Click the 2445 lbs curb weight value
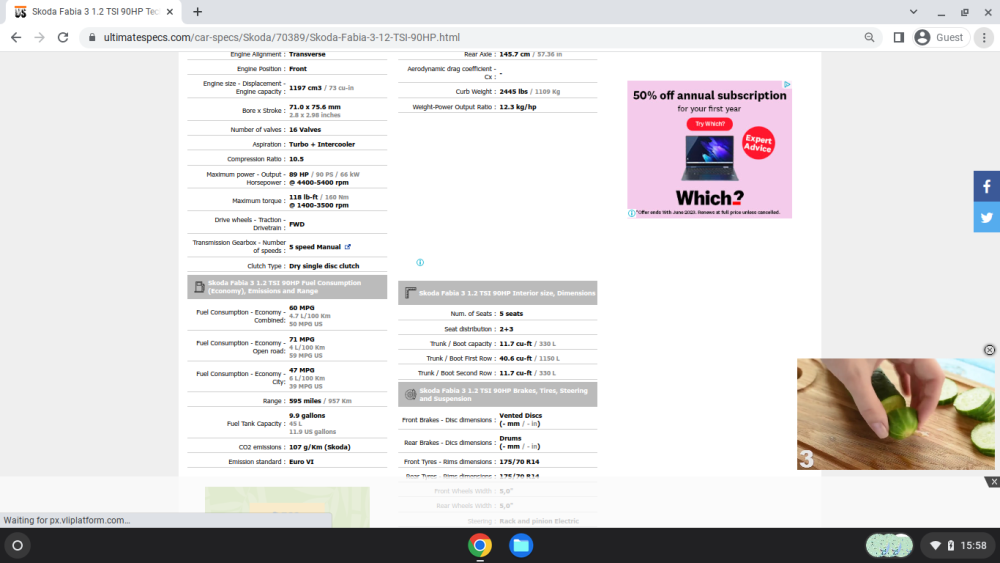Image resolution: width=1000 pixels, height=563 pixels. tap(513, 91)
